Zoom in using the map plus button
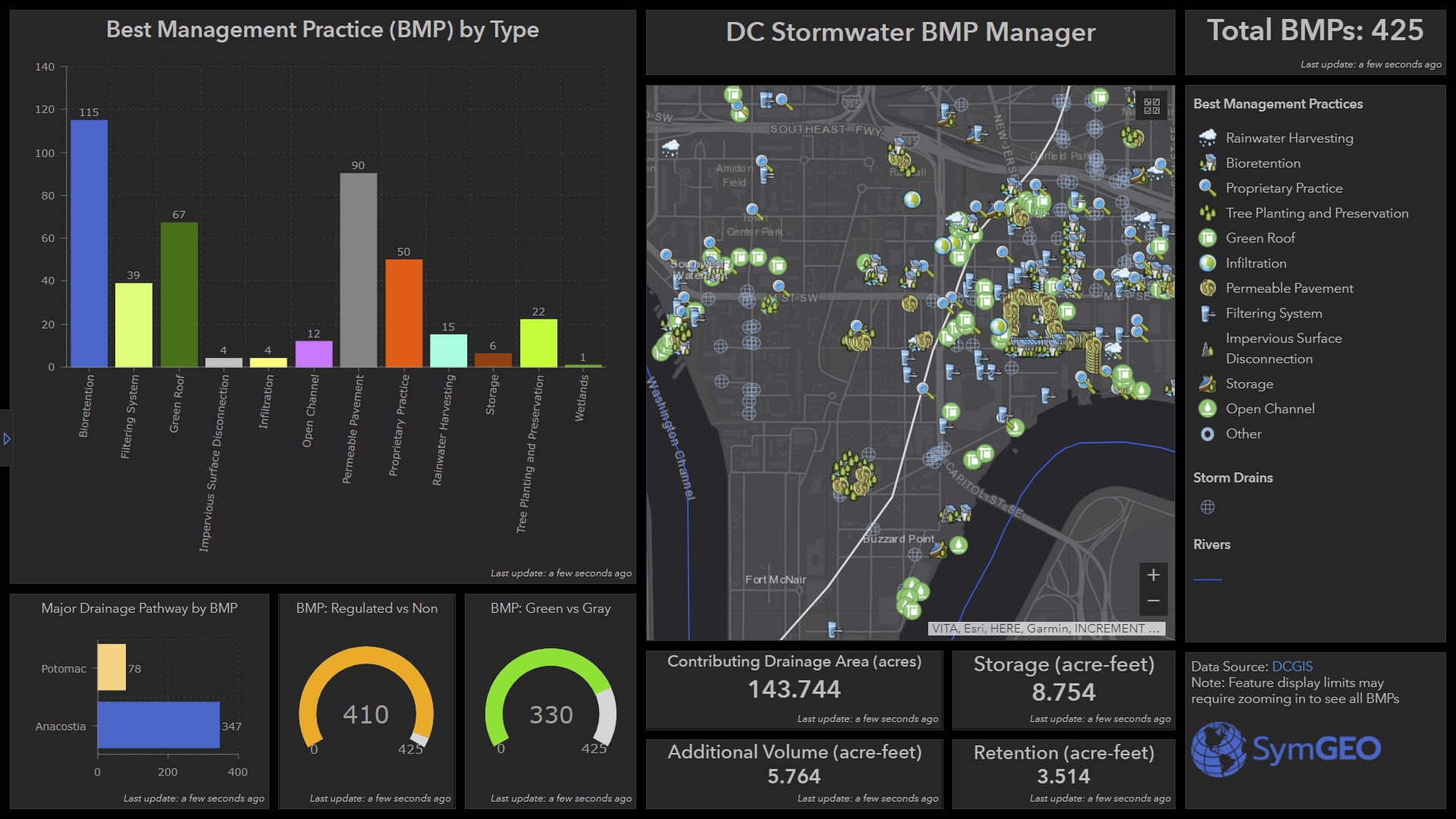This screenshot has width=1456, height=819. click(x=1153, y=575)
